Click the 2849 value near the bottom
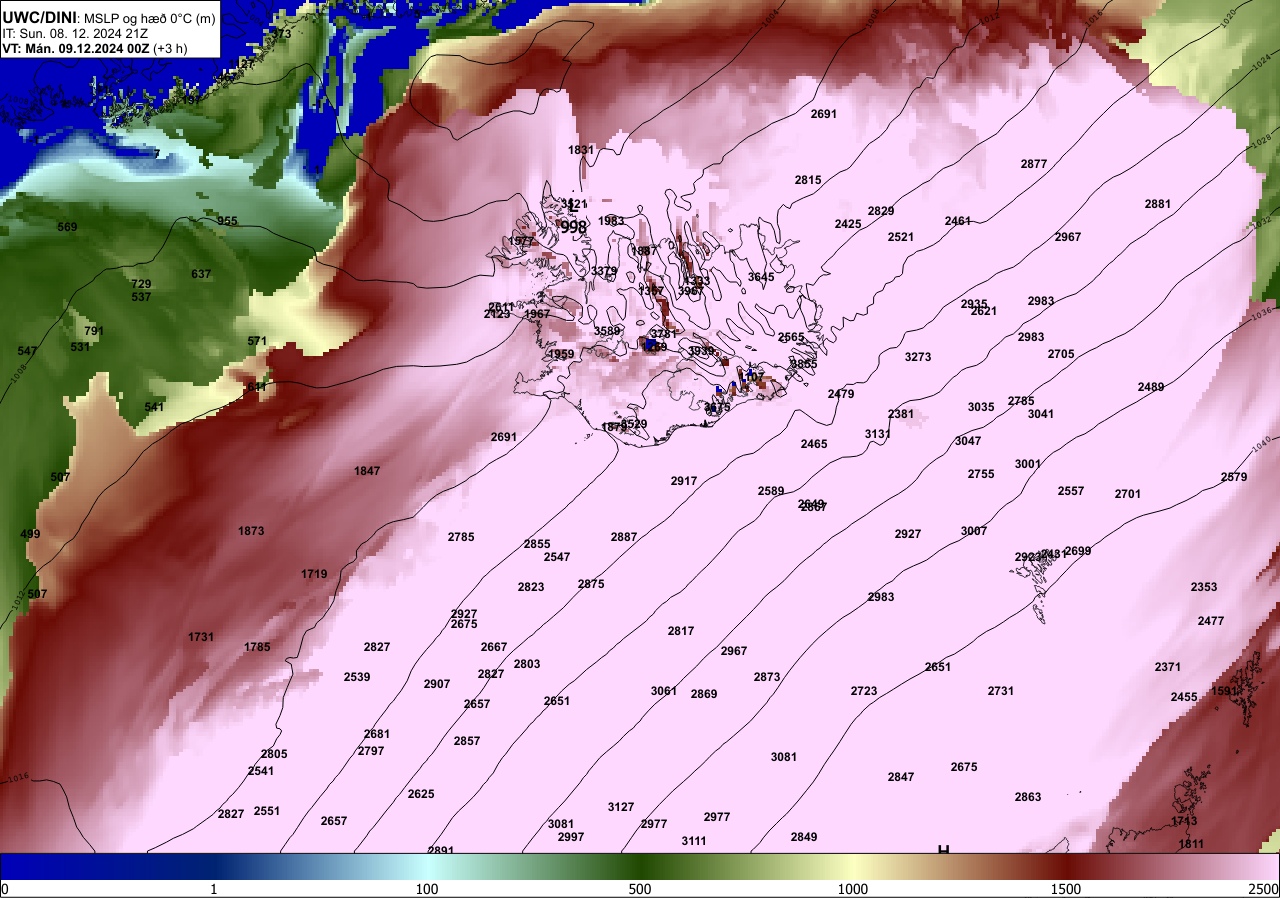Screen dimensions: 1280x898 pyautogui.click(x=804, y=837)
